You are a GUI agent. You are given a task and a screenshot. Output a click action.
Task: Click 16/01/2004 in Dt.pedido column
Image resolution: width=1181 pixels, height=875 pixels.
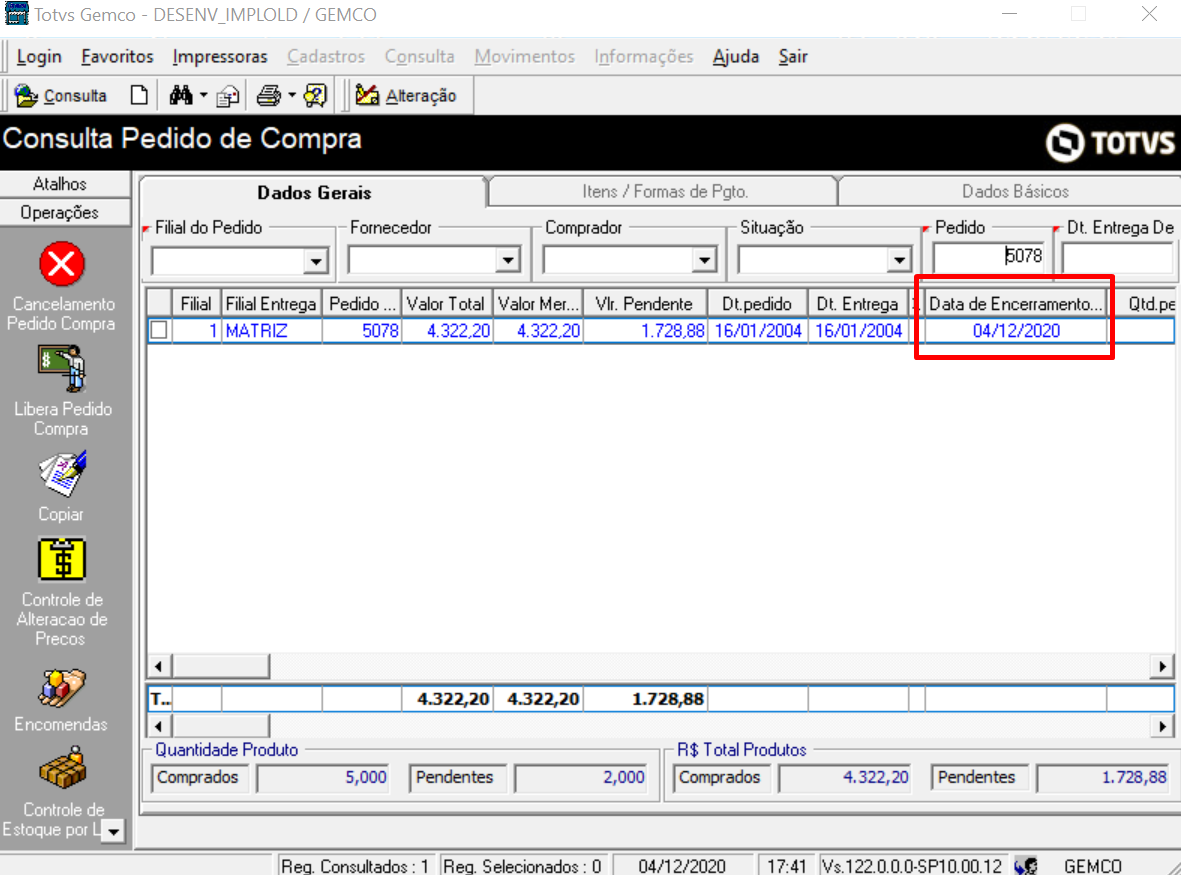click(758, 331)
